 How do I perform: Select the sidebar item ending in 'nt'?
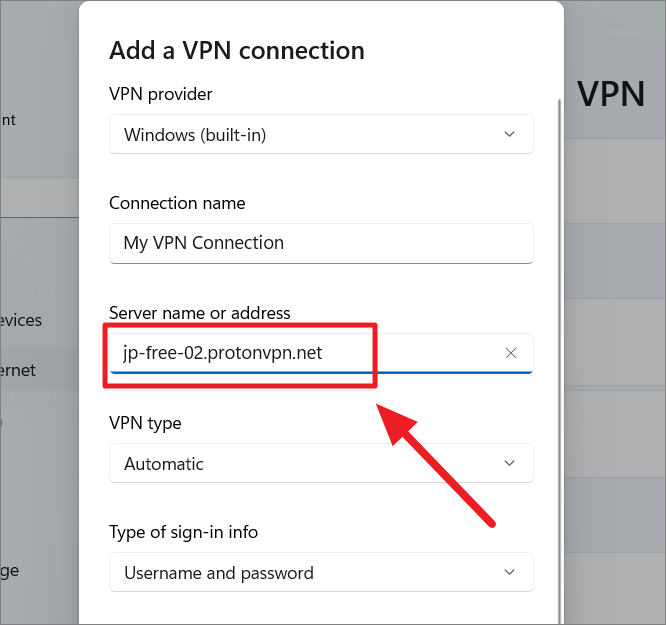tap(8, 120)
